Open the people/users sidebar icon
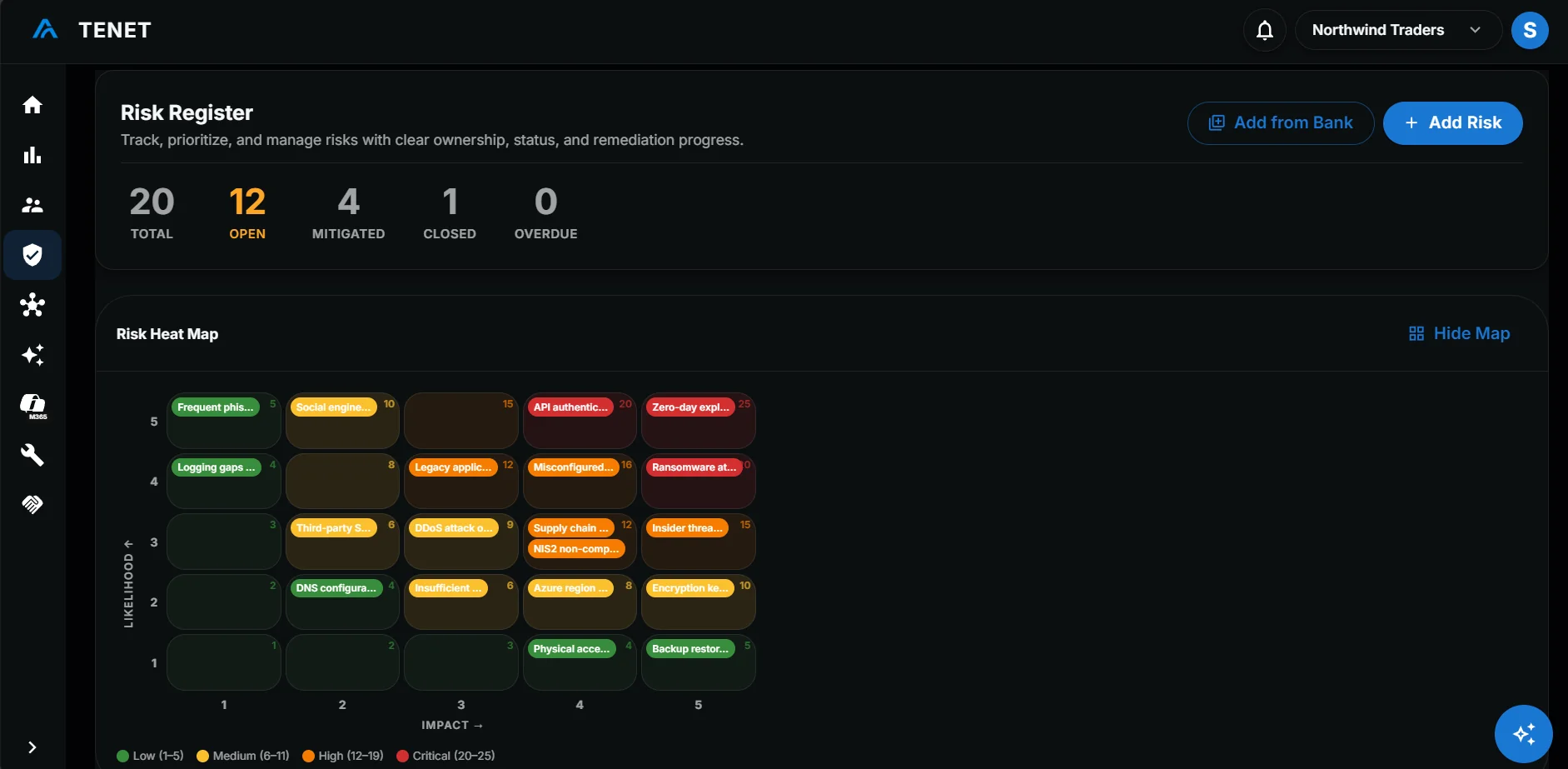This screenshot has width=1568, height=769. tap(32, 205)
